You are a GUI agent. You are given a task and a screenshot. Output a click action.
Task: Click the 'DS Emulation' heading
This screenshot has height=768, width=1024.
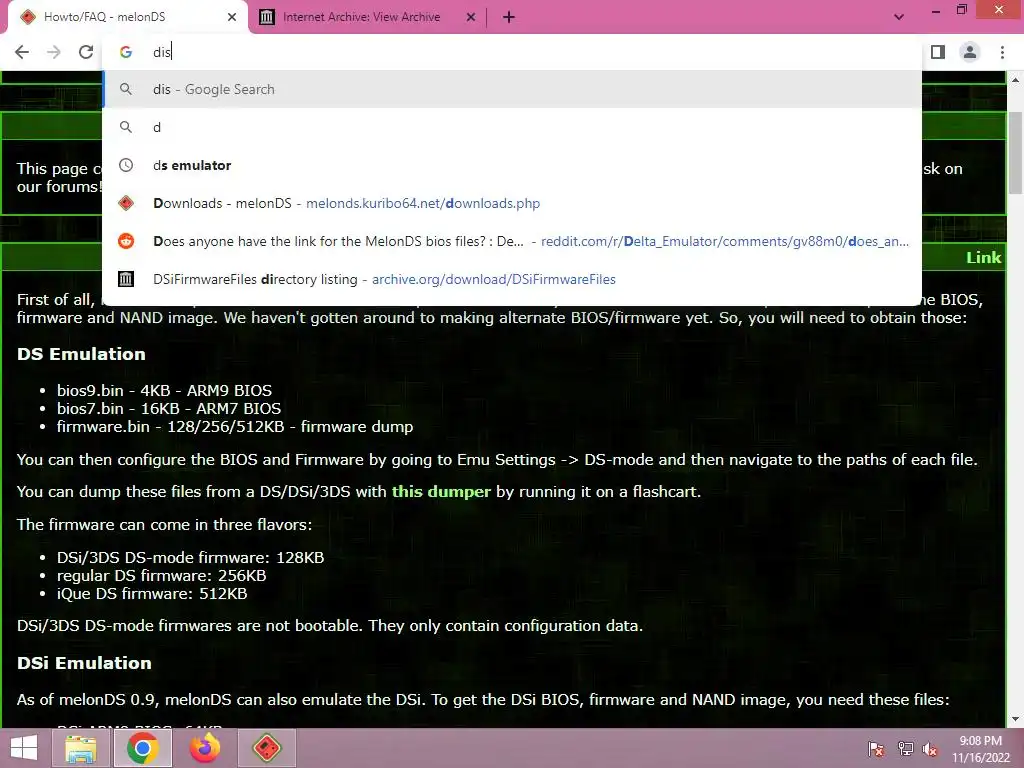(81, 355)
